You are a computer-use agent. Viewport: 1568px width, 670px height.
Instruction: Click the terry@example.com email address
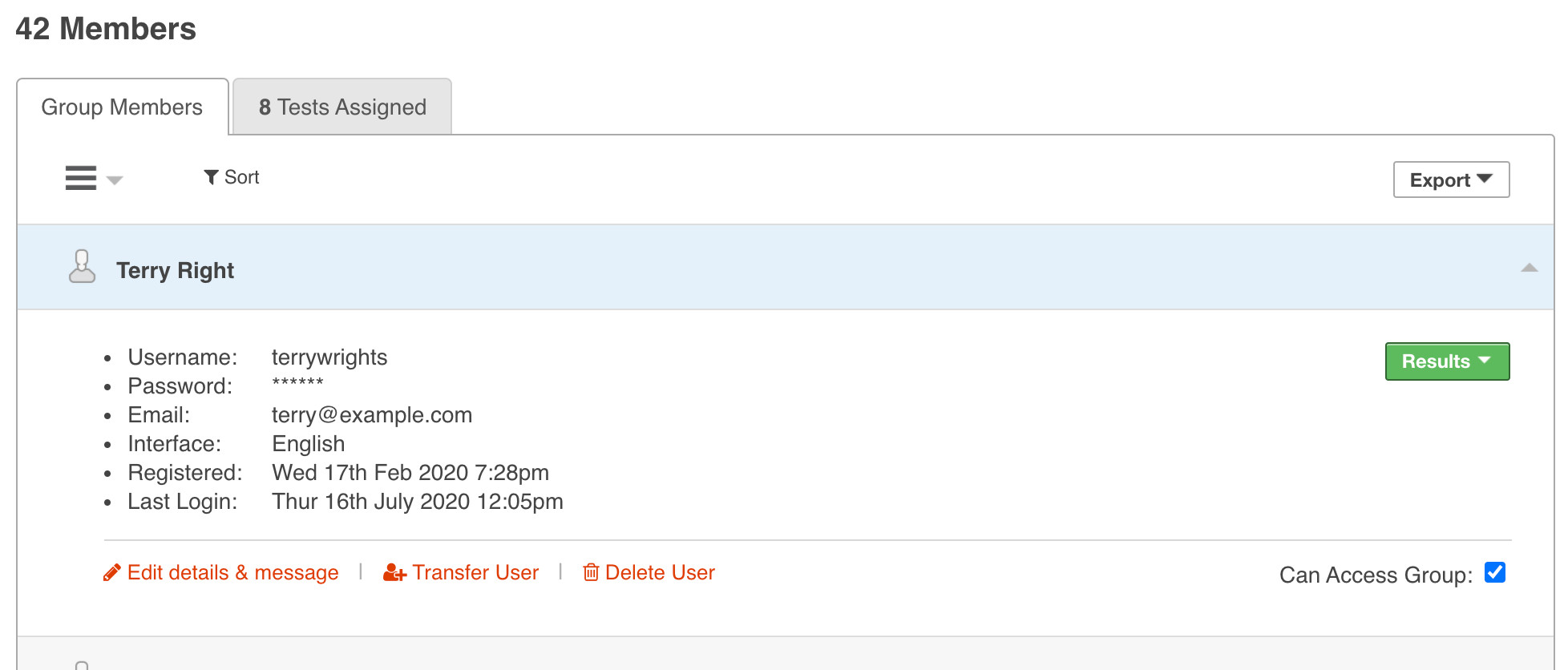[372, 415]
